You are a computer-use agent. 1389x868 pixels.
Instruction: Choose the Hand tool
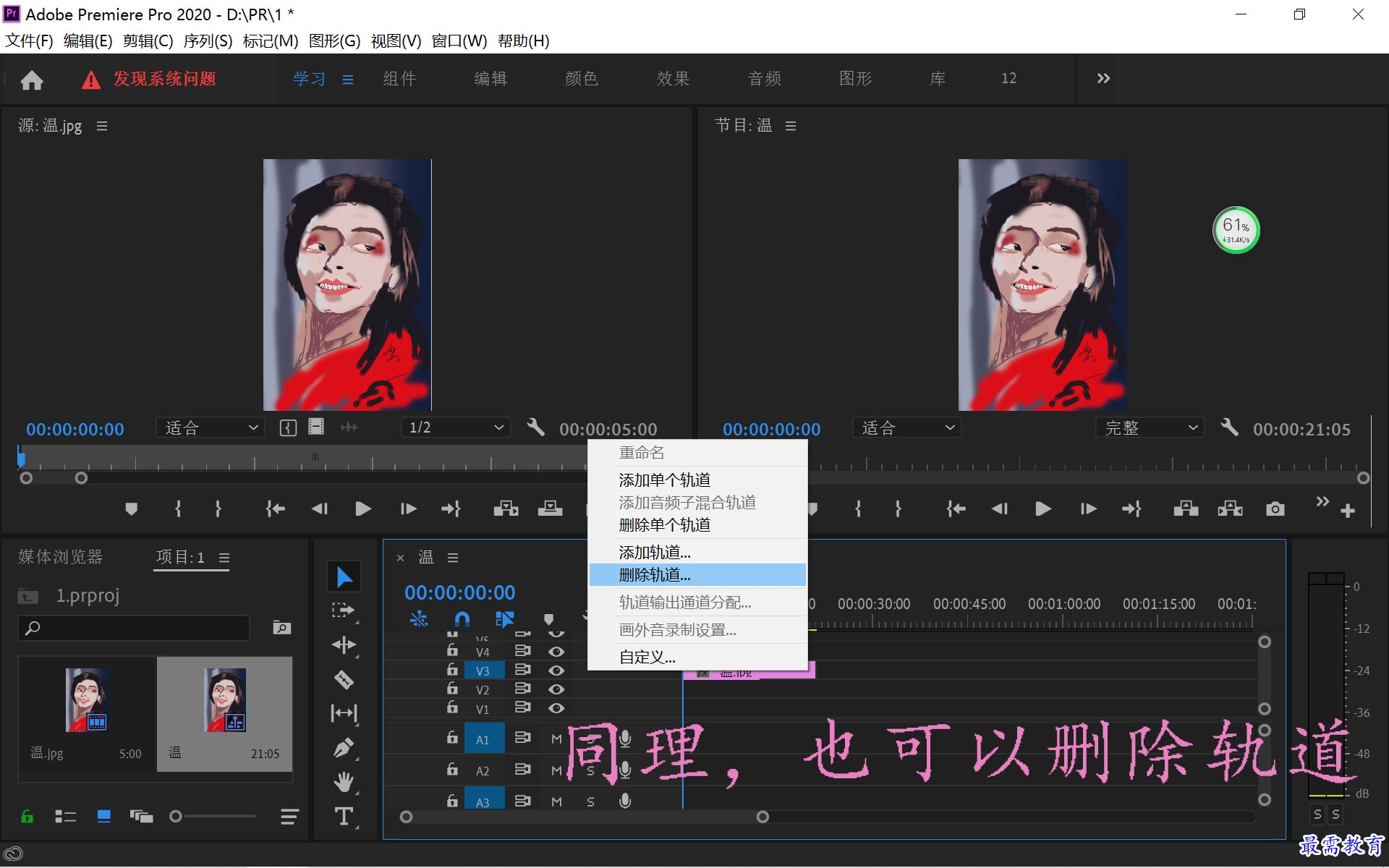pyautogui.click(x=344, y=782)
